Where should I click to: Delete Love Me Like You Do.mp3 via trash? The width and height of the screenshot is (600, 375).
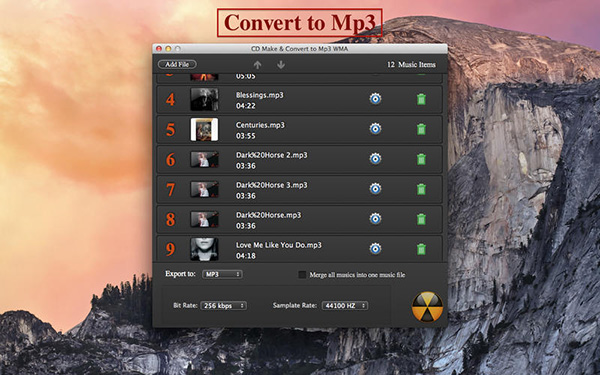point(421,249)
